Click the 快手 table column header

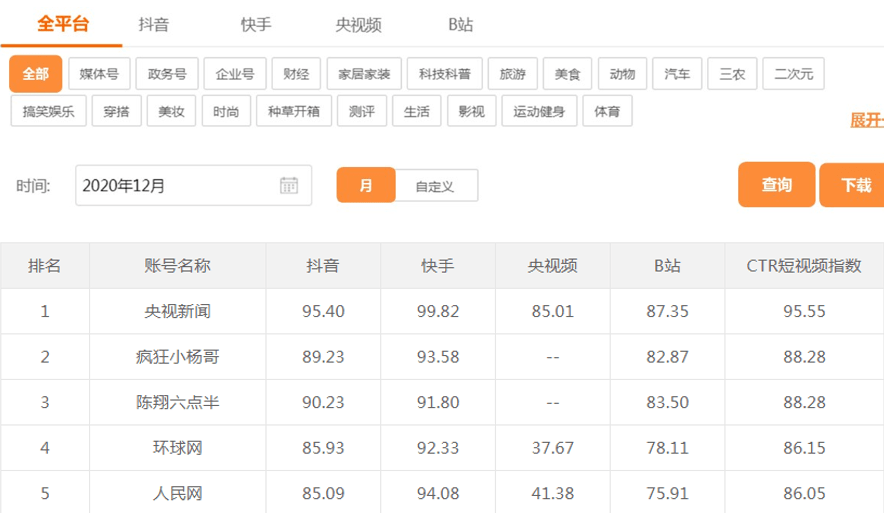[x=438, y=266]
